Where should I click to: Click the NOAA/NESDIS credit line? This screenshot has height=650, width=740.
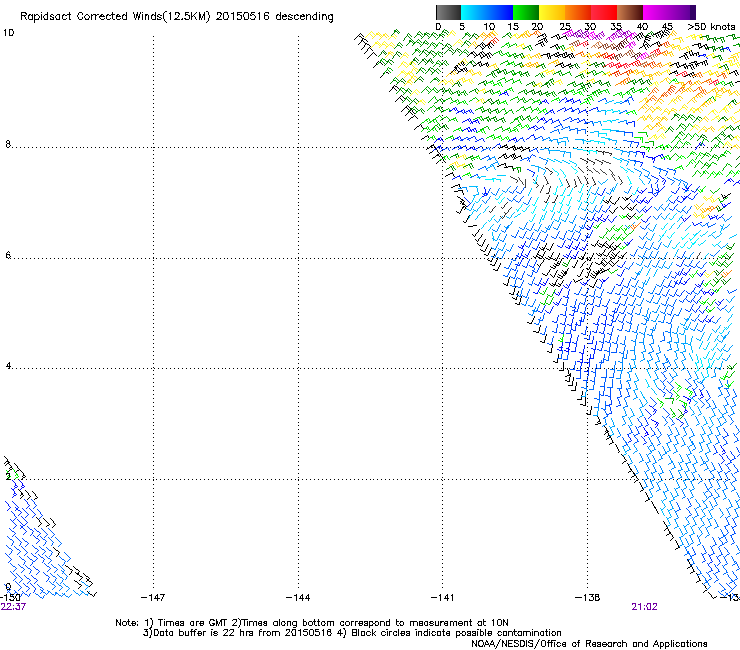pyautogui.click(x=589, y=644)
